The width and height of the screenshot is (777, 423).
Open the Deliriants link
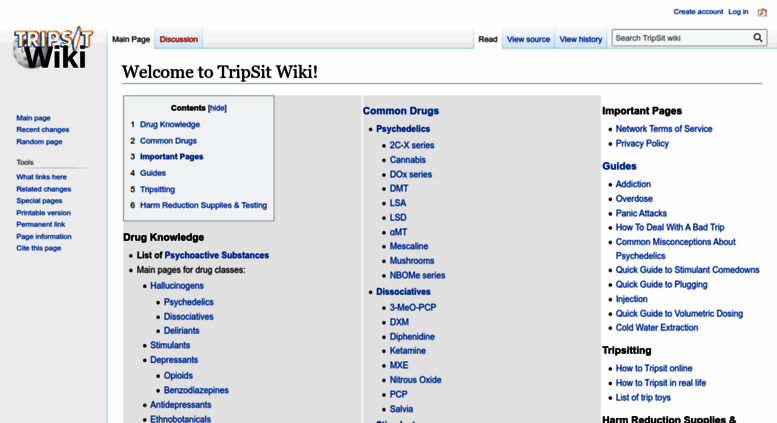(181, 330)
